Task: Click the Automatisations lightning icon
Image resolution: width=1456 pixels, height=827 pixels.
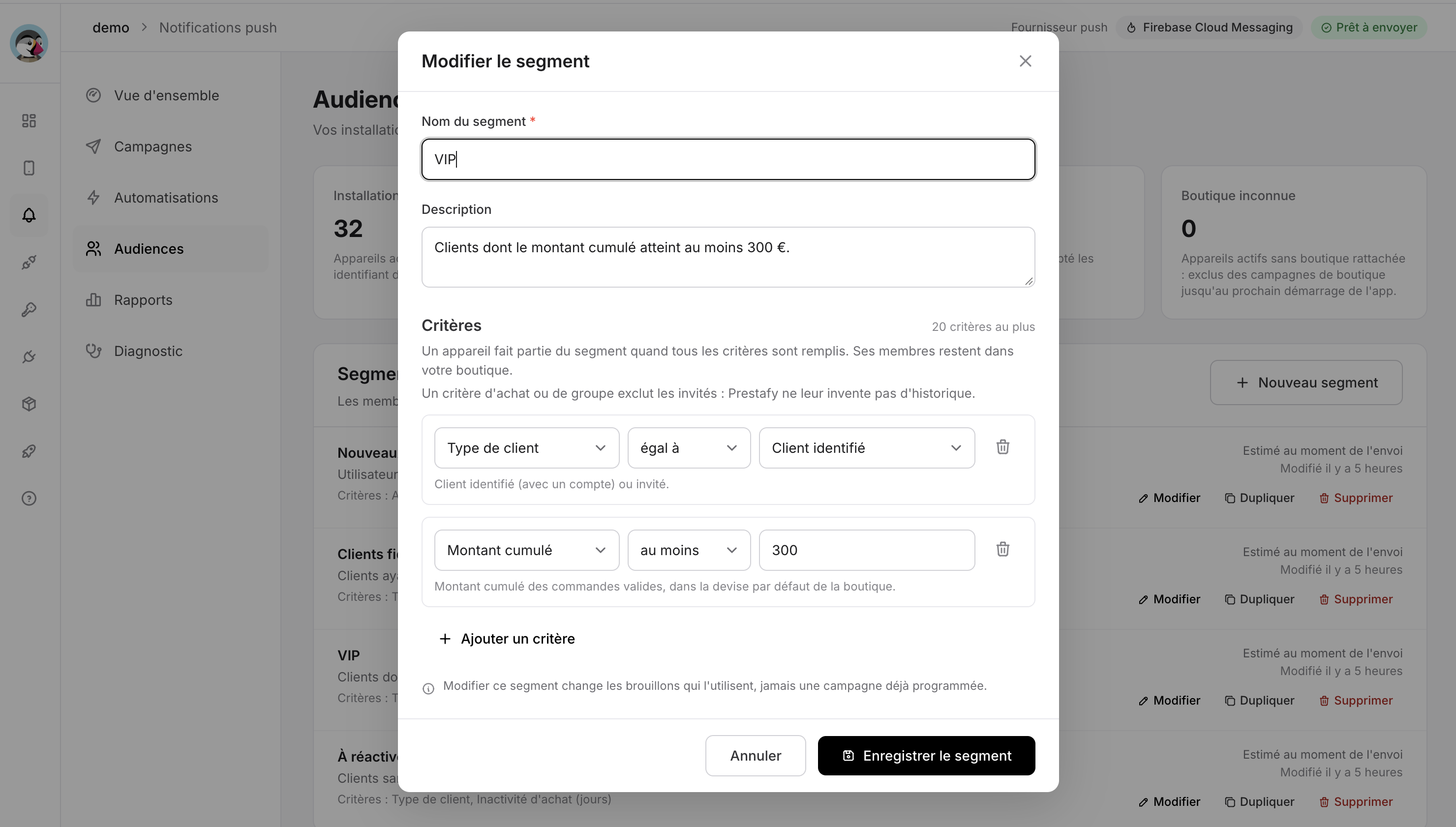Action: [x=93, y=197]
